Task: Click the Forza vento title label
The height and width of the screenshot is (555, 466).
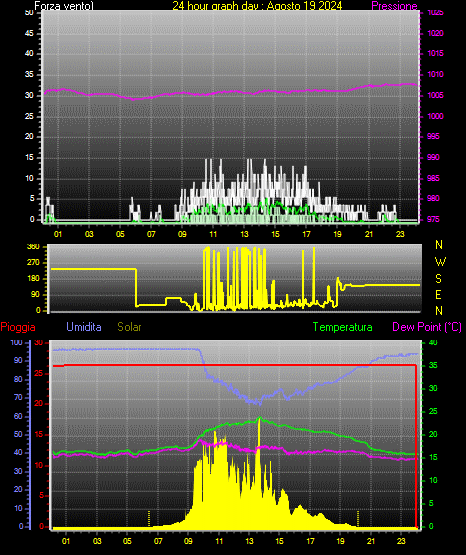Action: 64,6
